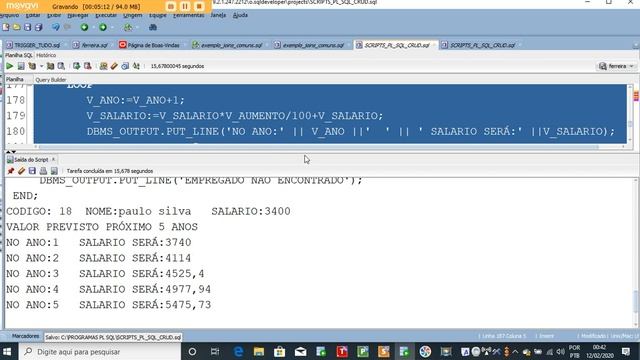Click the Marcadores tab at bottom
Viewport: 640px width, 360px height.
pos(25,336)
